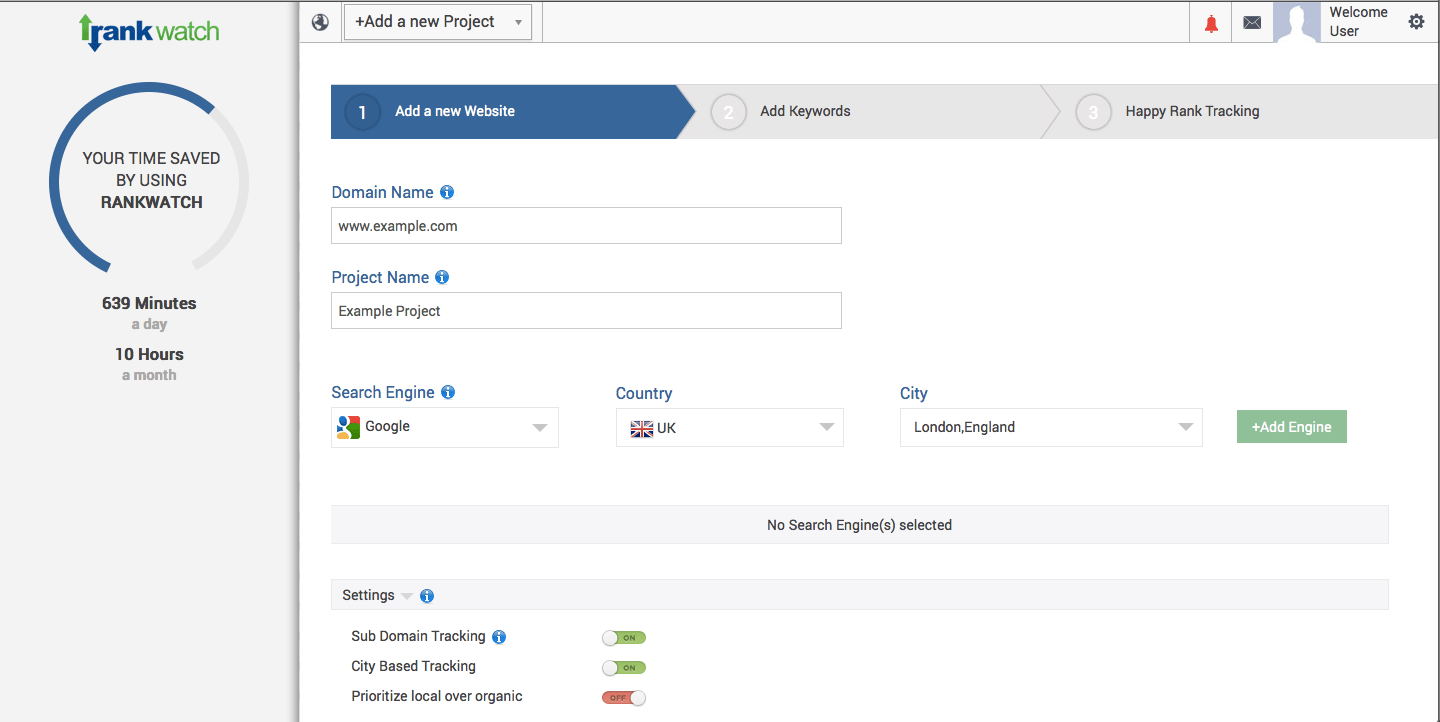
Task: Toggle City Based Tracking switch
Action: point(624,668)
